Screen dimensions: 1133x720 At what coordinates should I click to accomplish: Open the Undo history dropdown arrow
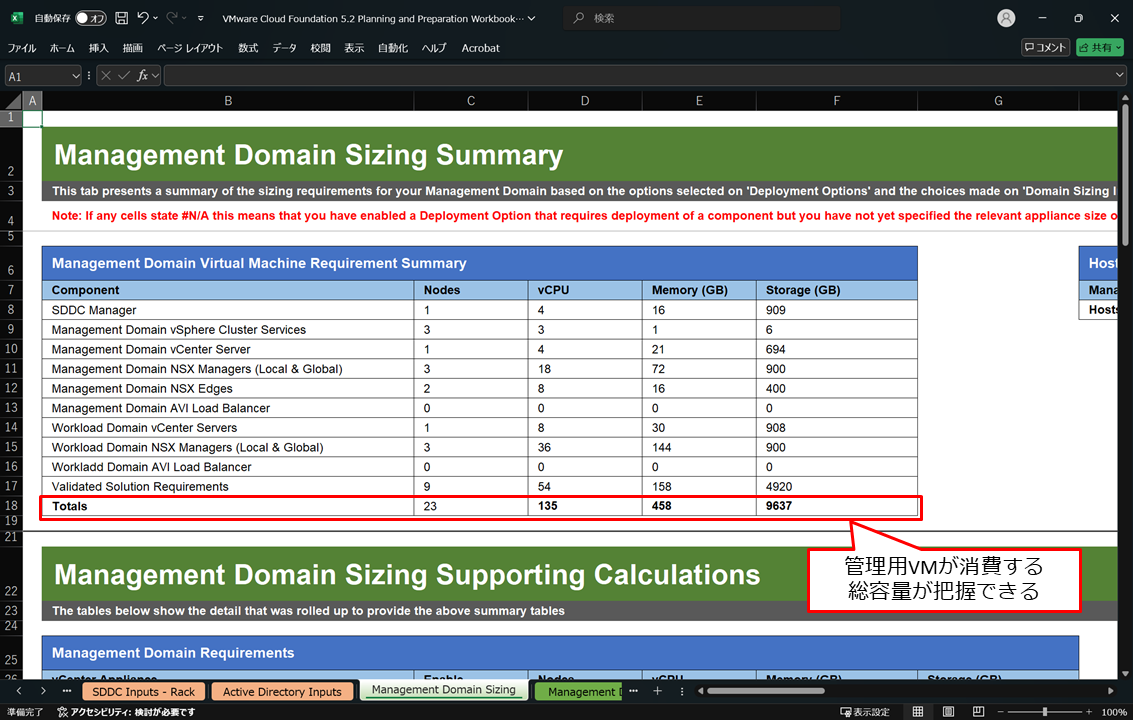155,18
